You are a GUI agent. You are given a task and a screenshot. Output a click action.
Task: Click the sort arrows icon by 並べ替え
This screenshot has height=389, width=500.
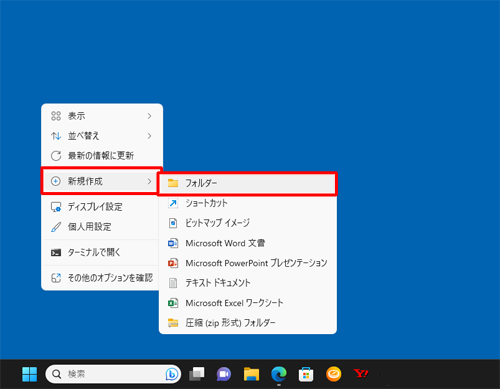point(56,136)
